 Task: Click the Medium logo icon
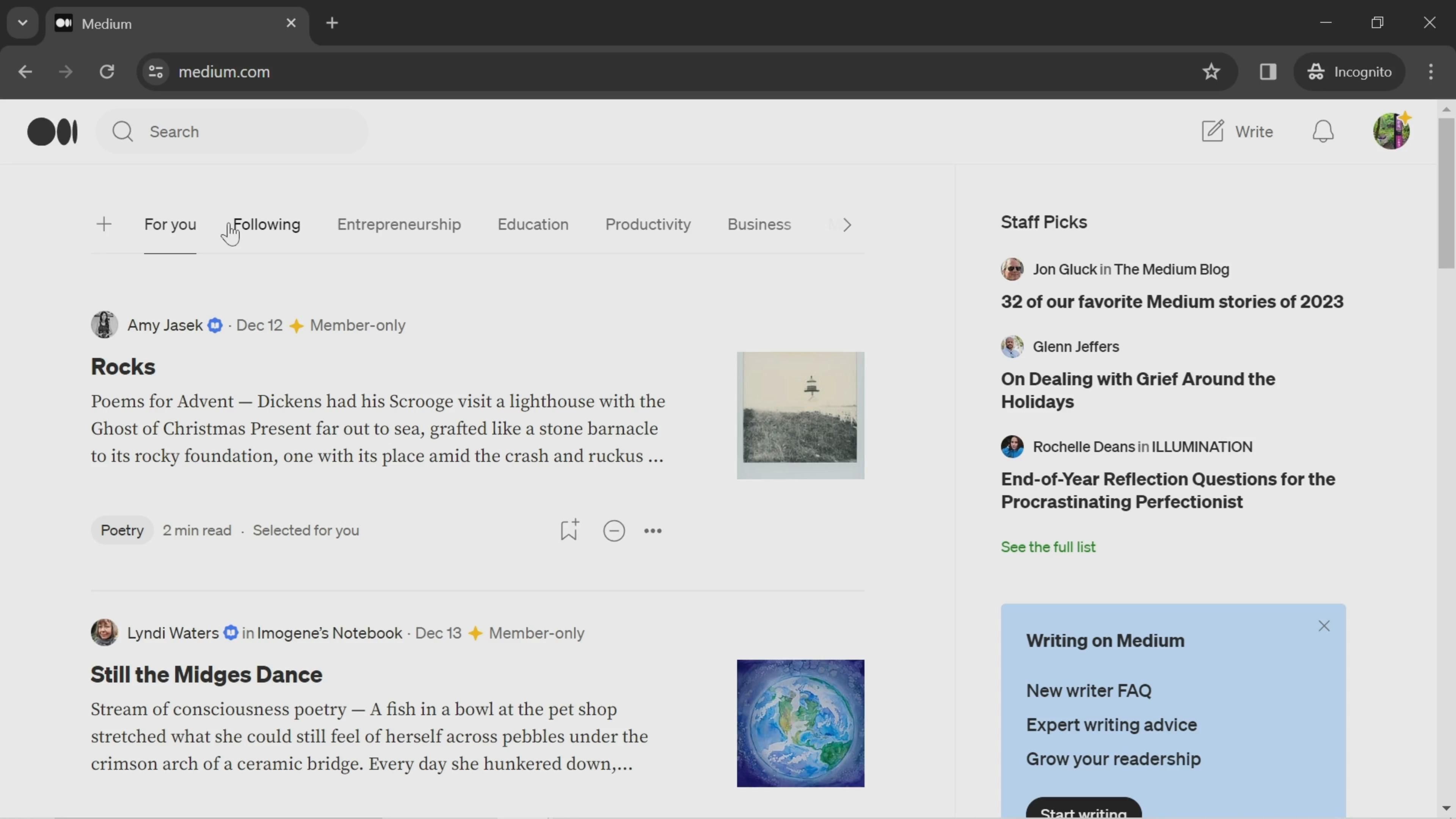53,132
